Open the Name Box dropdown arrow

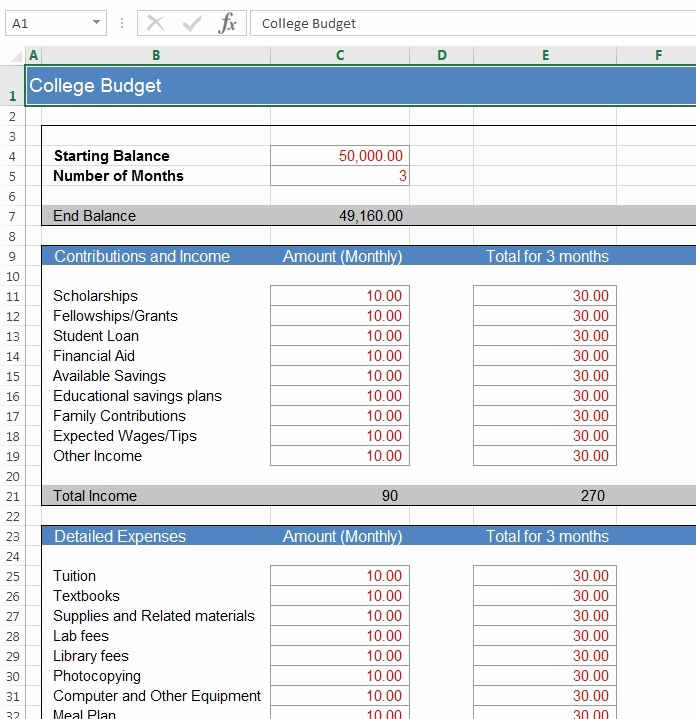coord(96,22)
